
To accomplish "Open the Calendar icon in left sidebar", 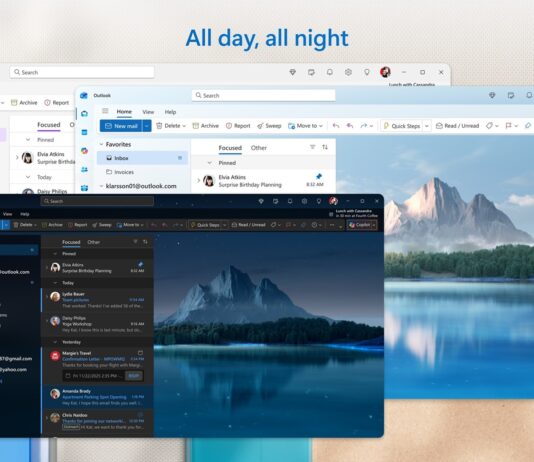I will (84, 132).
